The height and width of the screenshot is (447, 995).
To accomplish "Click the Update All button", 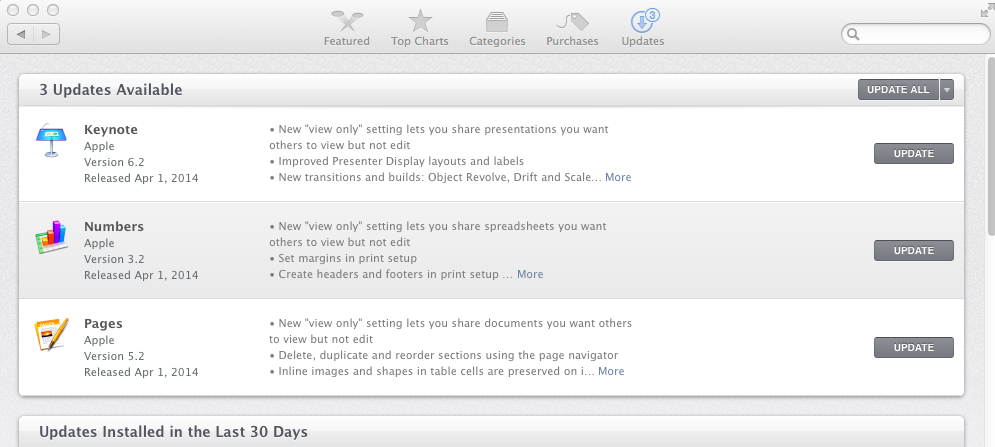I will (x=898, y=90).
